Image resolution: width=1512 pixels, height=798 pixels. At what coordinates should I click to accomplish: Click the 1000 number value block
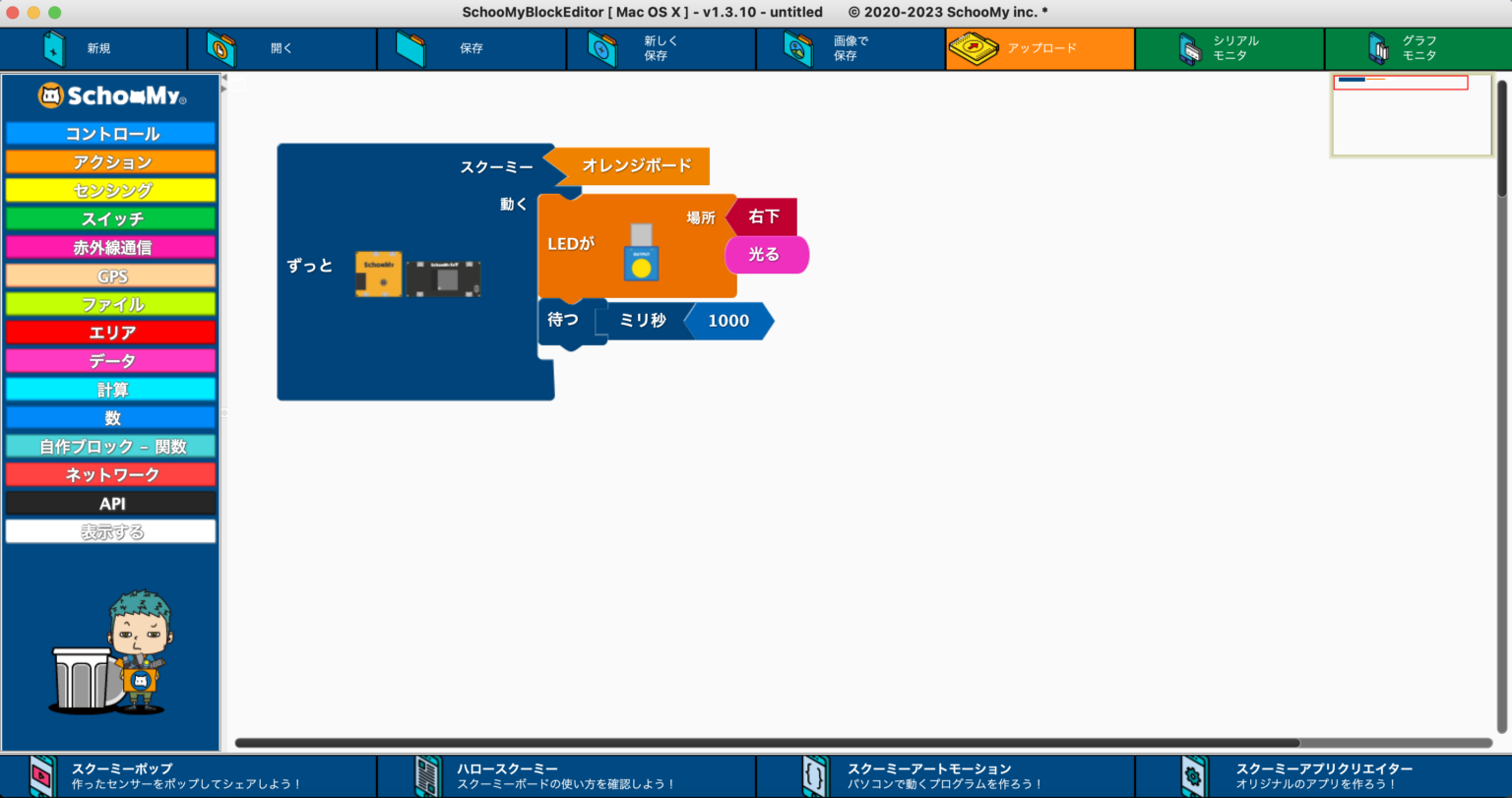click(x=728, y=321)
